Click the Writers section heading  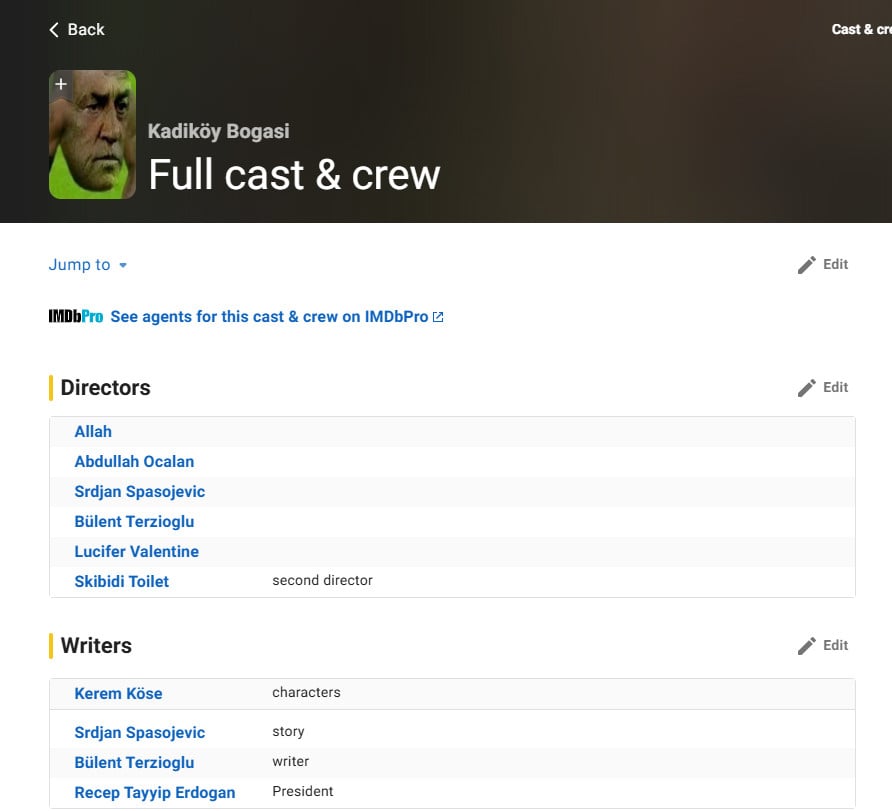click(x=96, y=646)
